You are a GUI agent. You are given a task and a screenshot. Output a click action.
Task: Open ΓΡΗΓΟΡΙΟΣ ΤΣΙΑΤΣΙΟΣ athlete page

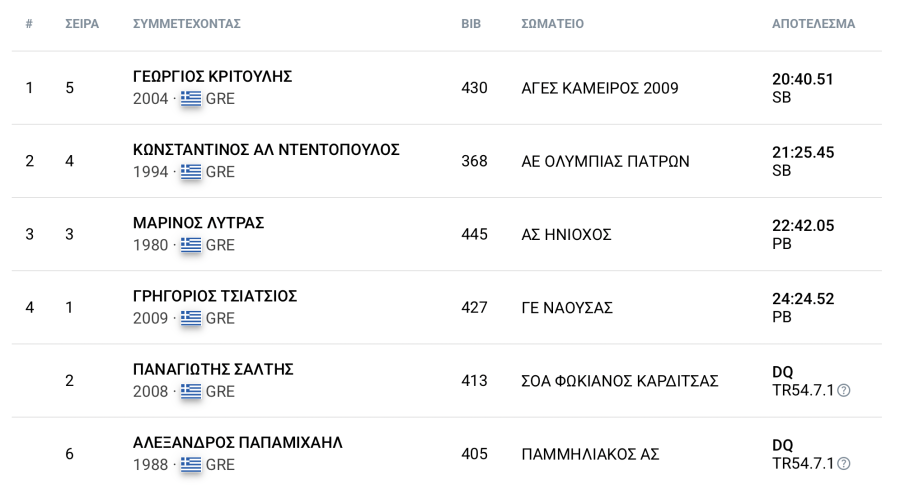(215, 296)
